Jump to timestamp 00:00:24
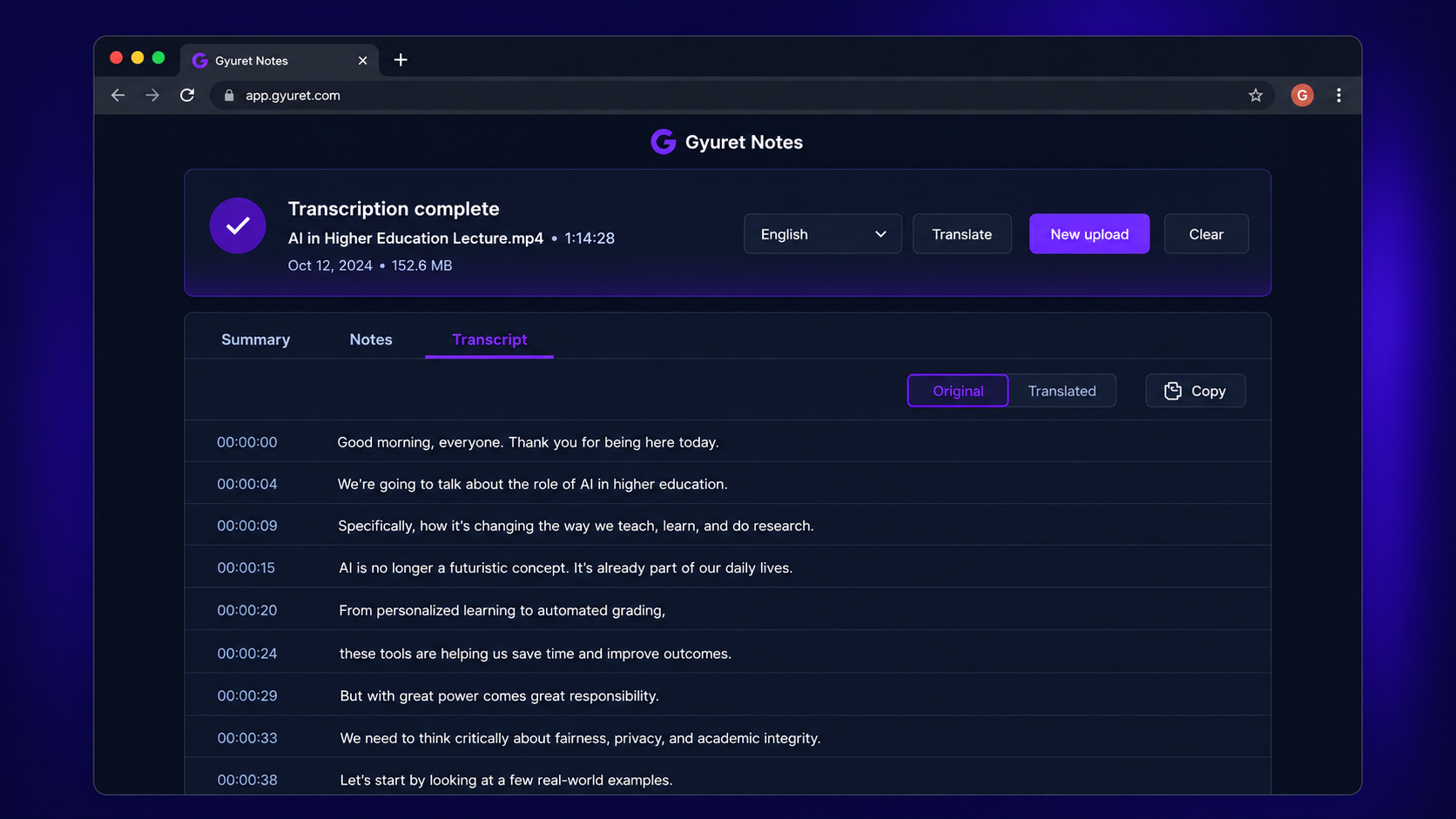This screenshot has height=819, width=1456. (247, 654)
